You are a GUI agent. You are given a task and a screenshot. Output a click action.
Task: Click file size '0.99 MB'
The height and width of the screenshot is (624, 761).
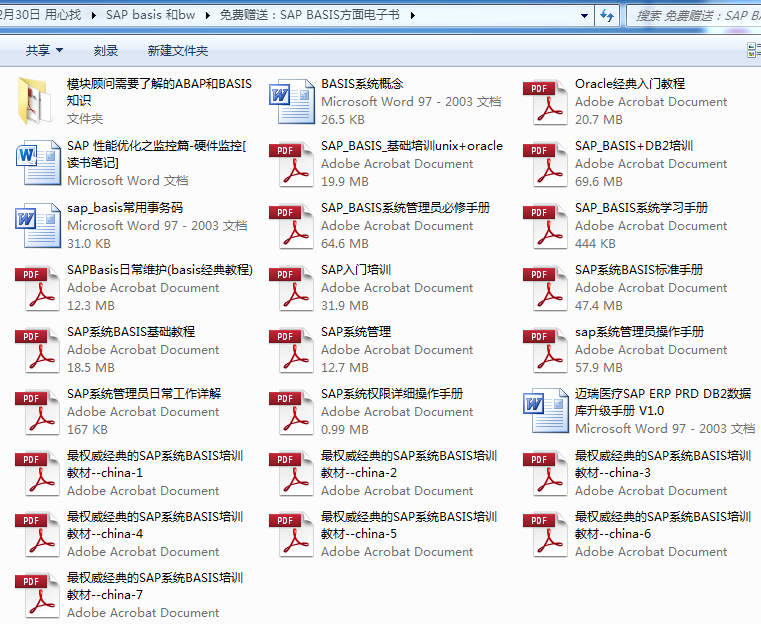coord(345,430)
